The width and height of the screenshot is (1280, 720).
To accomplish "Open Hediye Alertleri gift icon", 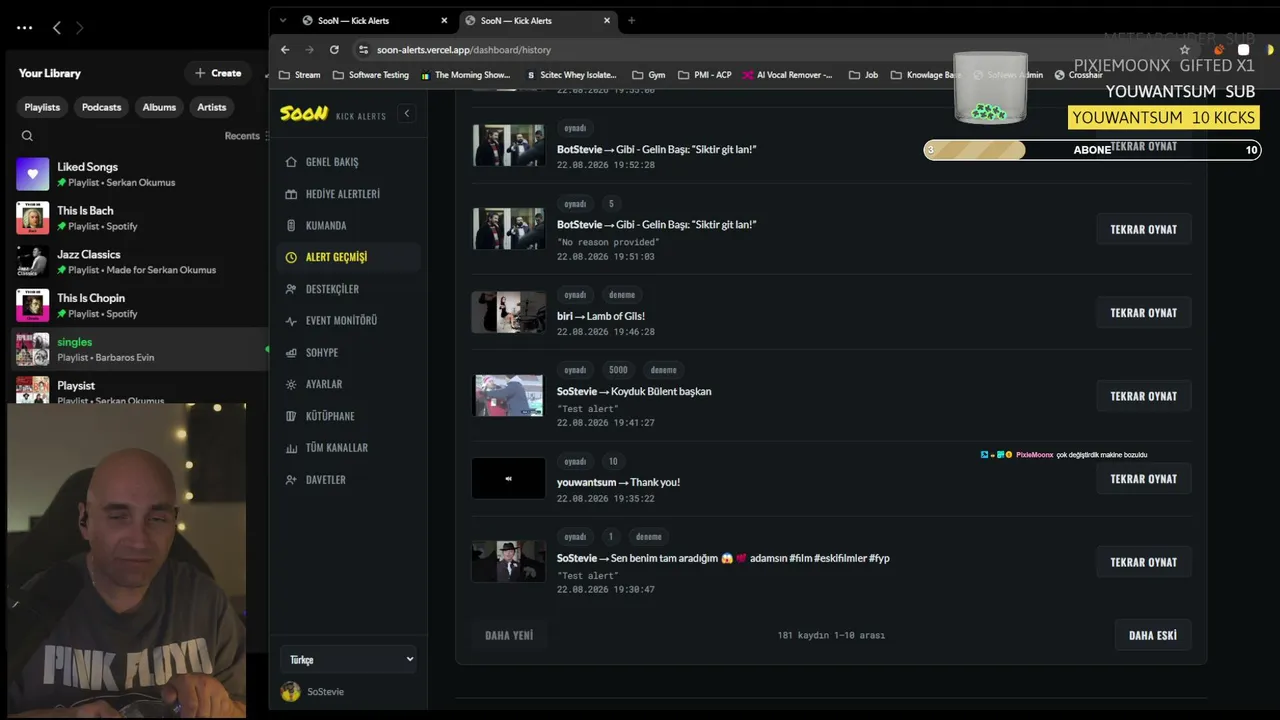I will coord(291,194).
